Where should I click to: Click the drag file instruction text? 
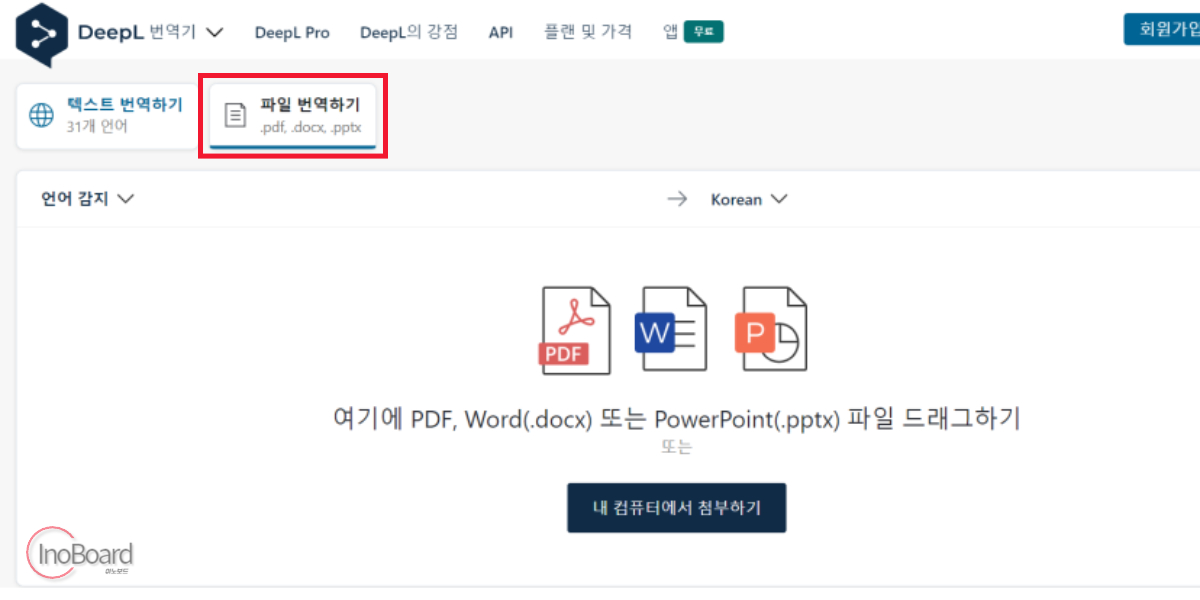pyautogui.click(x=676, y=418)
